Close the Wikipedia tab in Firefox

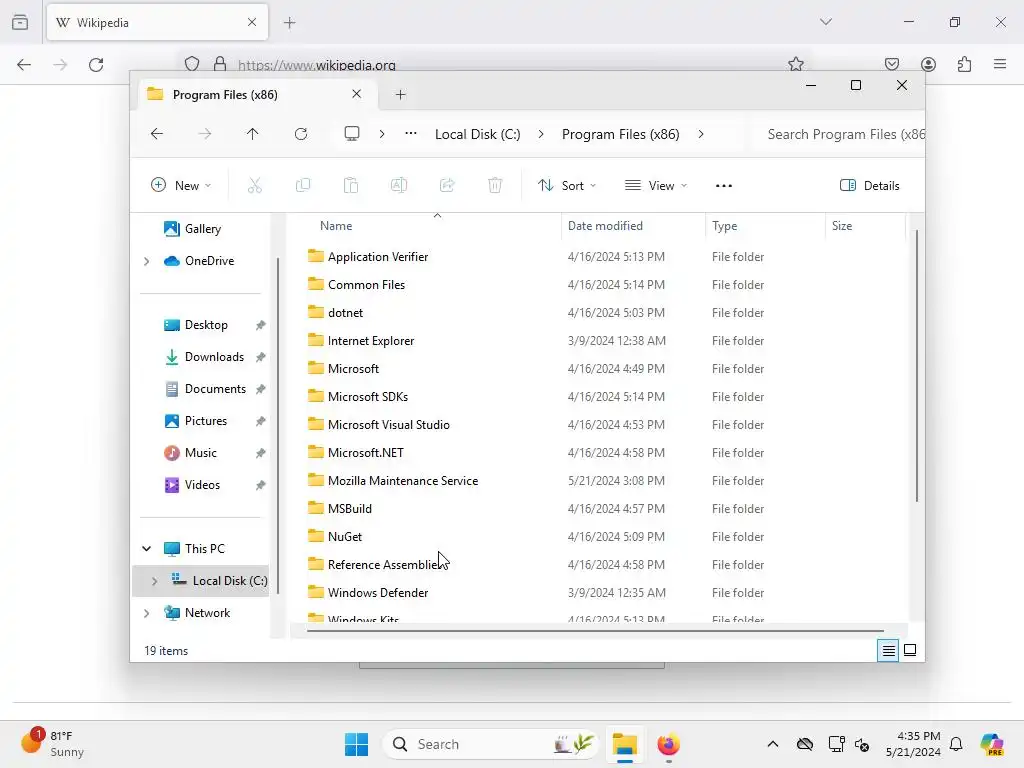tap(252, 22)
